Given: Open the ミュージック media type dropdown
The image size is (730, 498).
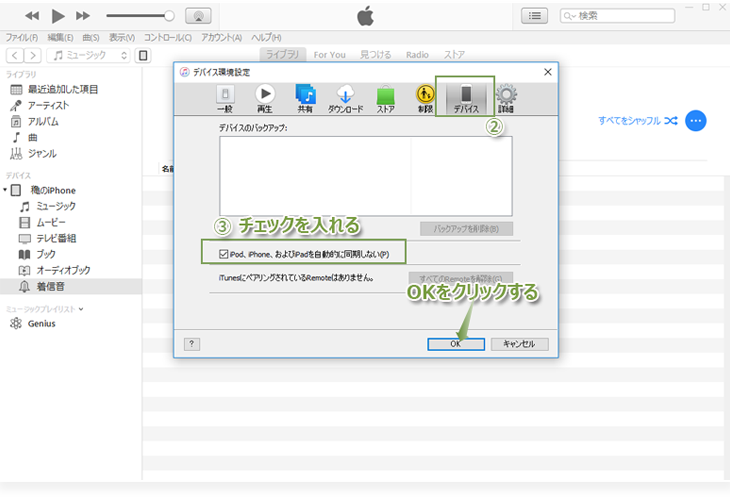Looking at the screenshot, I should tap(88, 56).
